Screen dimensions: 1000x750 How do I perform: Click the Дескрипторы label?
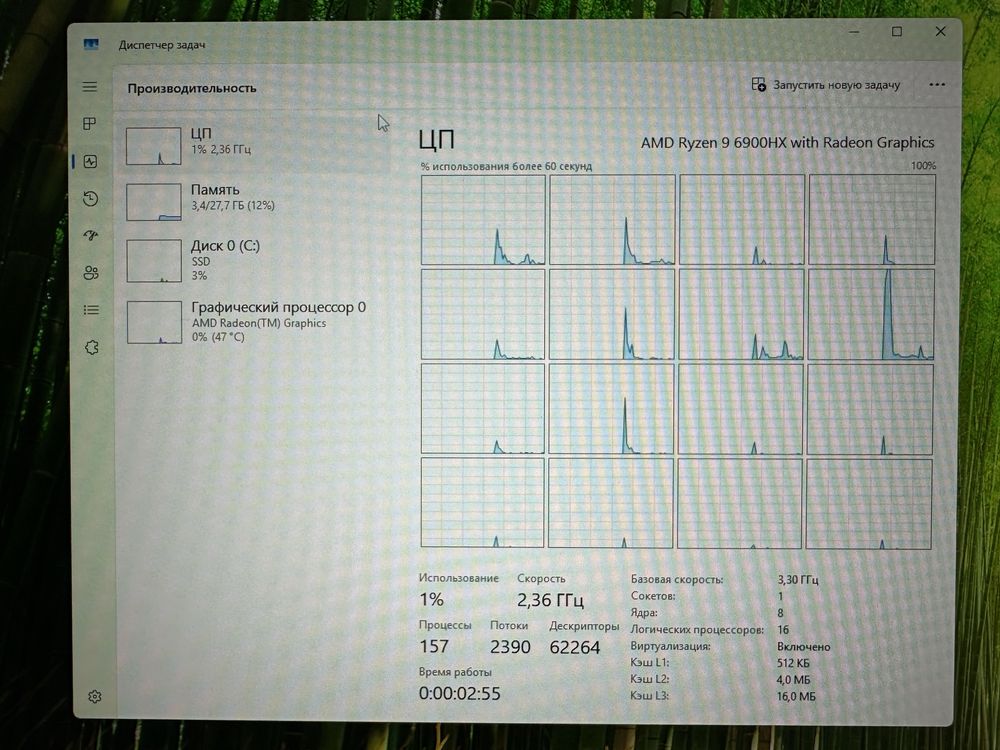[x=584, y=626]
